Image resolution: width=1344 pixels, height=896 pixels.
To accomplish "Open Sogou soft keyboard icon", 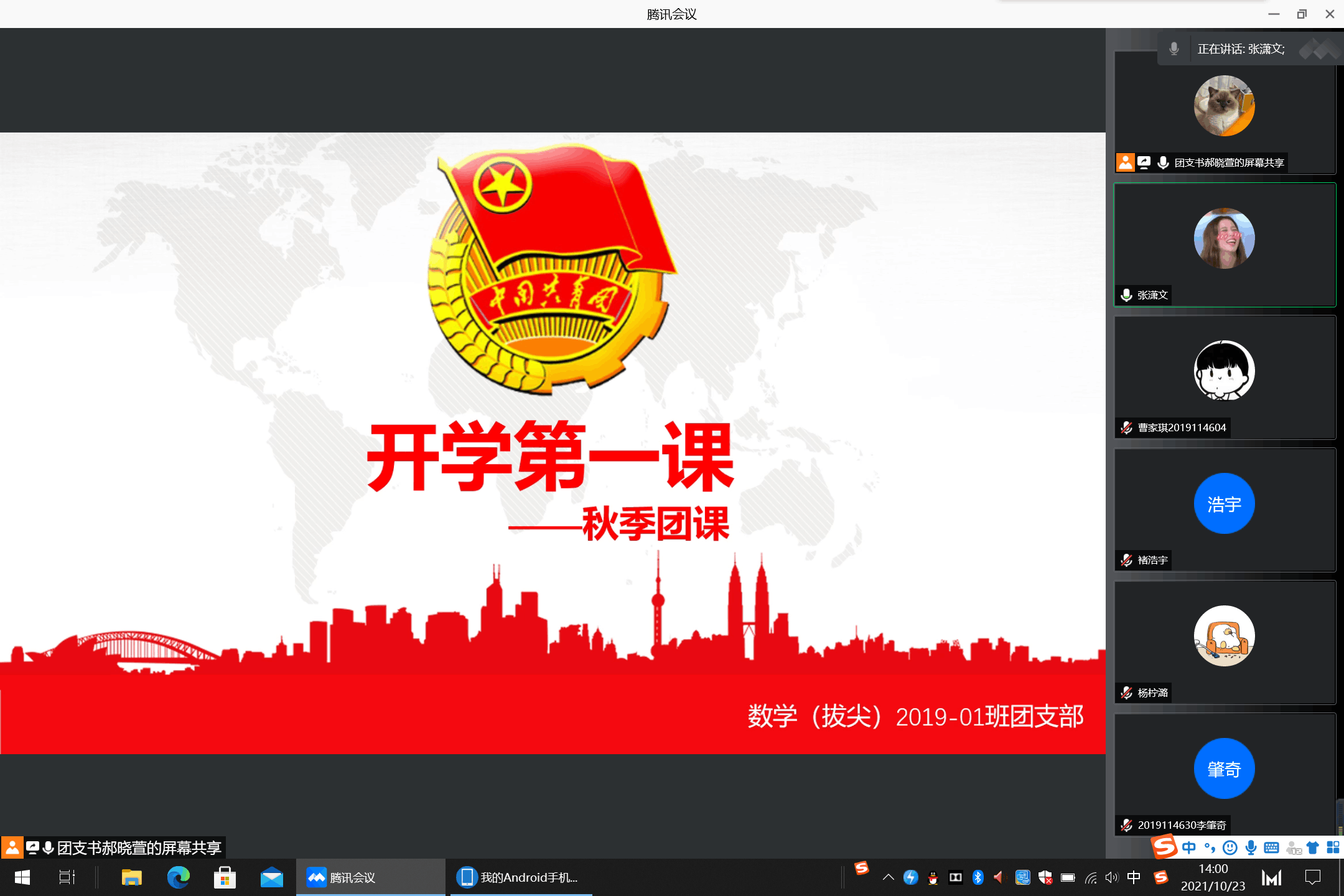I will [x=1272, y=847].
